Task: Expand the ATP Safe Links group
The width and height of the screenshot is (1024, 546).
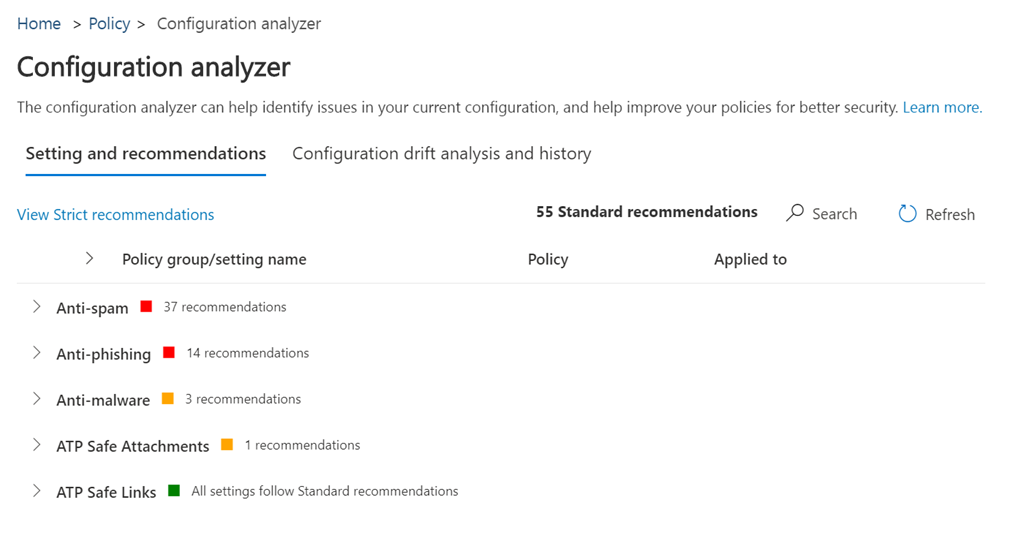Action: (37, 491)
